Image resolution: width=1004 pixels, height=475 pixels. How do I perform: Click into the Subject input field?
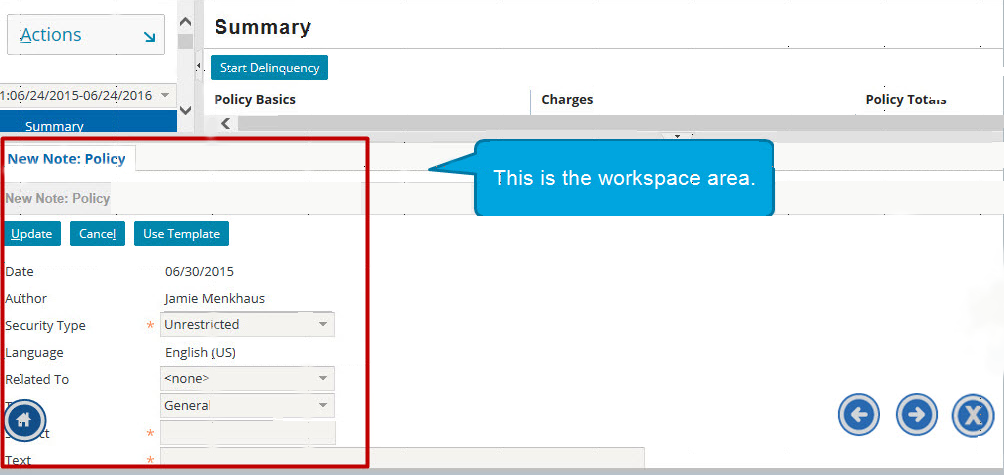[247, 433]
